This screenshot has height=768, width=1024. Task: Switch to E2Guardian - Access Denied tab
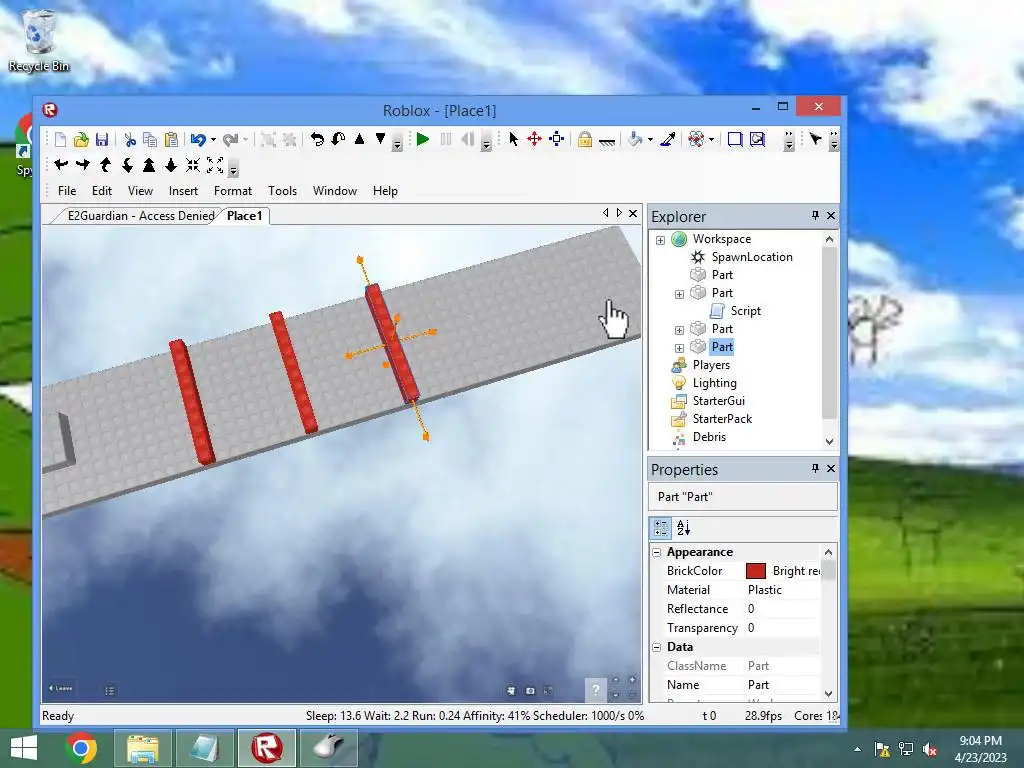pos(141,216)
